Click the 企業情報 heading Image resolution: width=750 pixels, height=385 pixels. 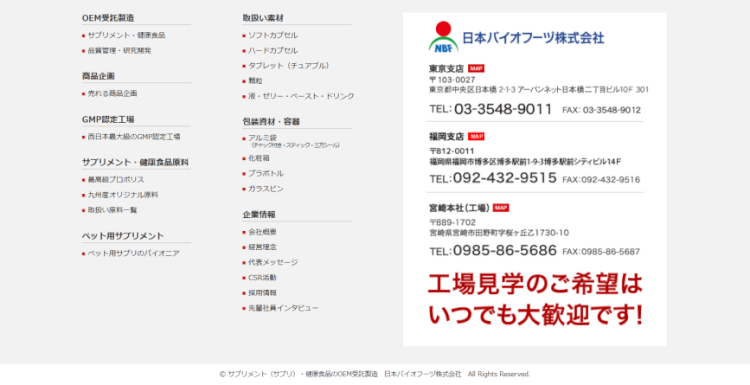pyautogui.click(x=259, y=215)
